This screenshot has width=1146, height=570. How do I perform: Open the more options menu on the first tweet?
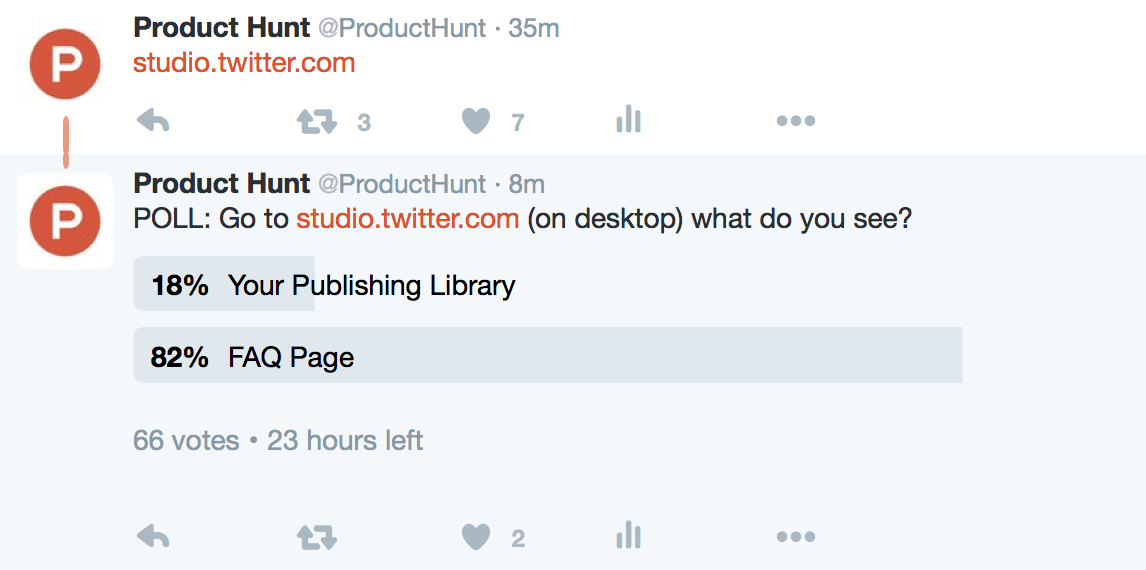[796, 121]
